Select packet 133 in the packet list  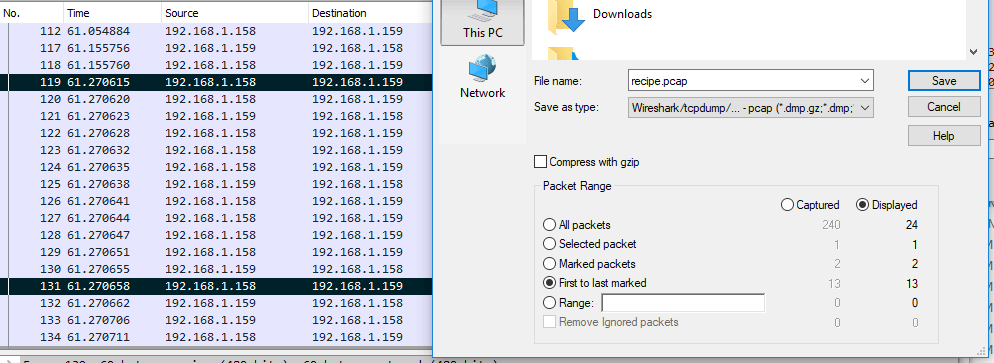coord(216,320)
